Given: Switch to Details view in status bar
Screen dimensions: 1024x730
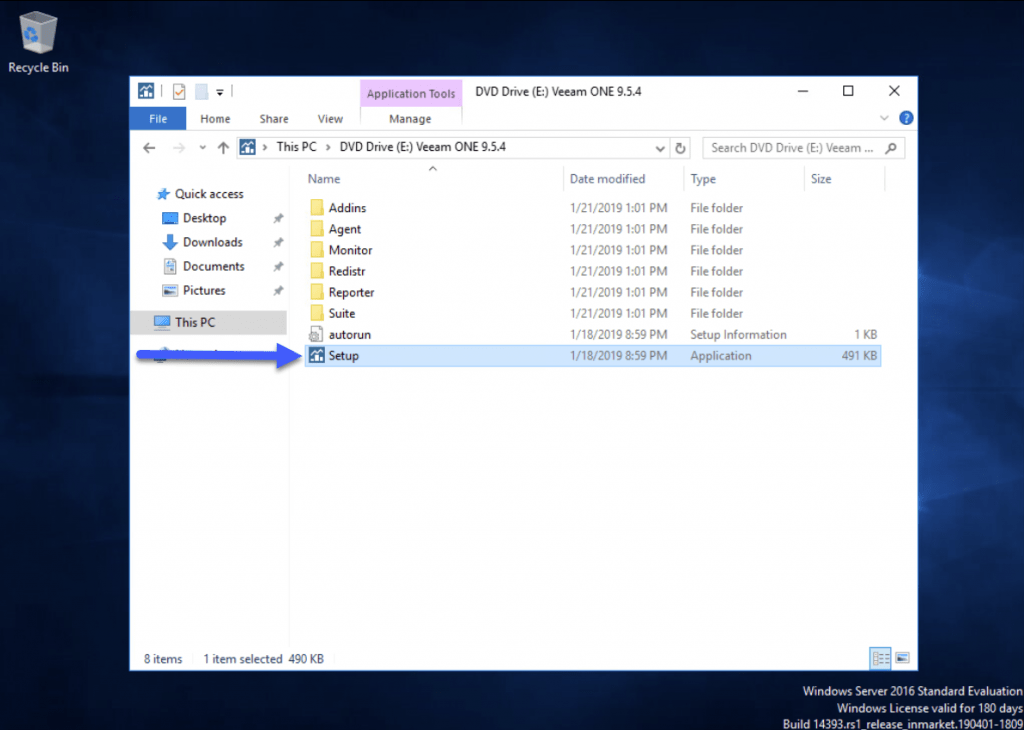Looking at the screenshot, I should click(x=881, y=659).
